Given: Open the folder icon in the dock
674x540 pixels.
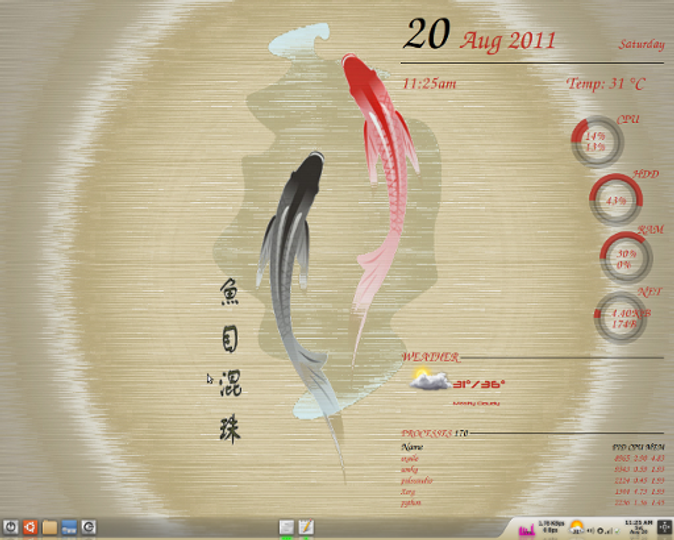Looking at the screenshot, I should [x=49, y=527].
